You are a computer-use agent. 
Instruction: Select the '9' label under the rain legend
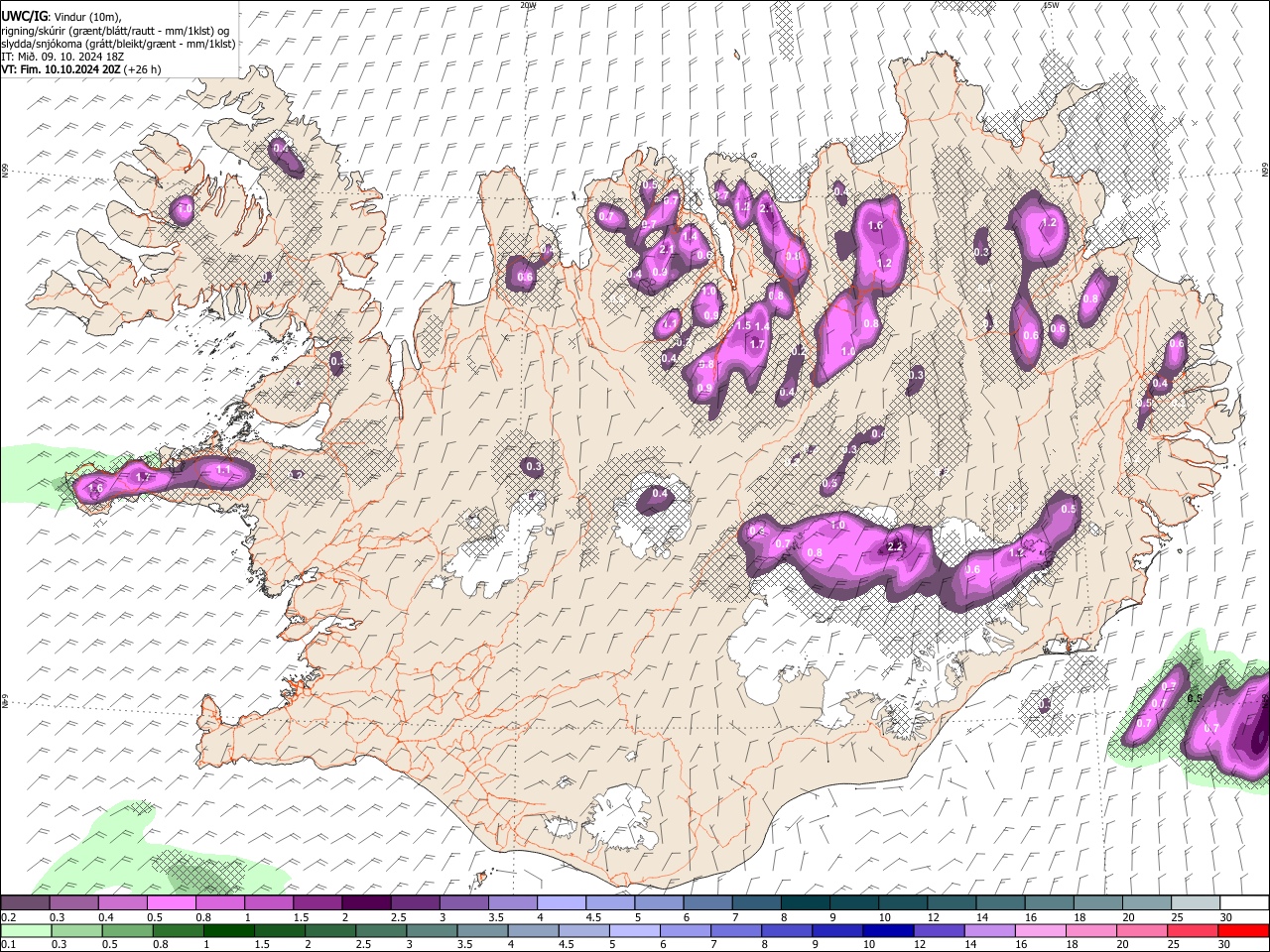(816, 945)
